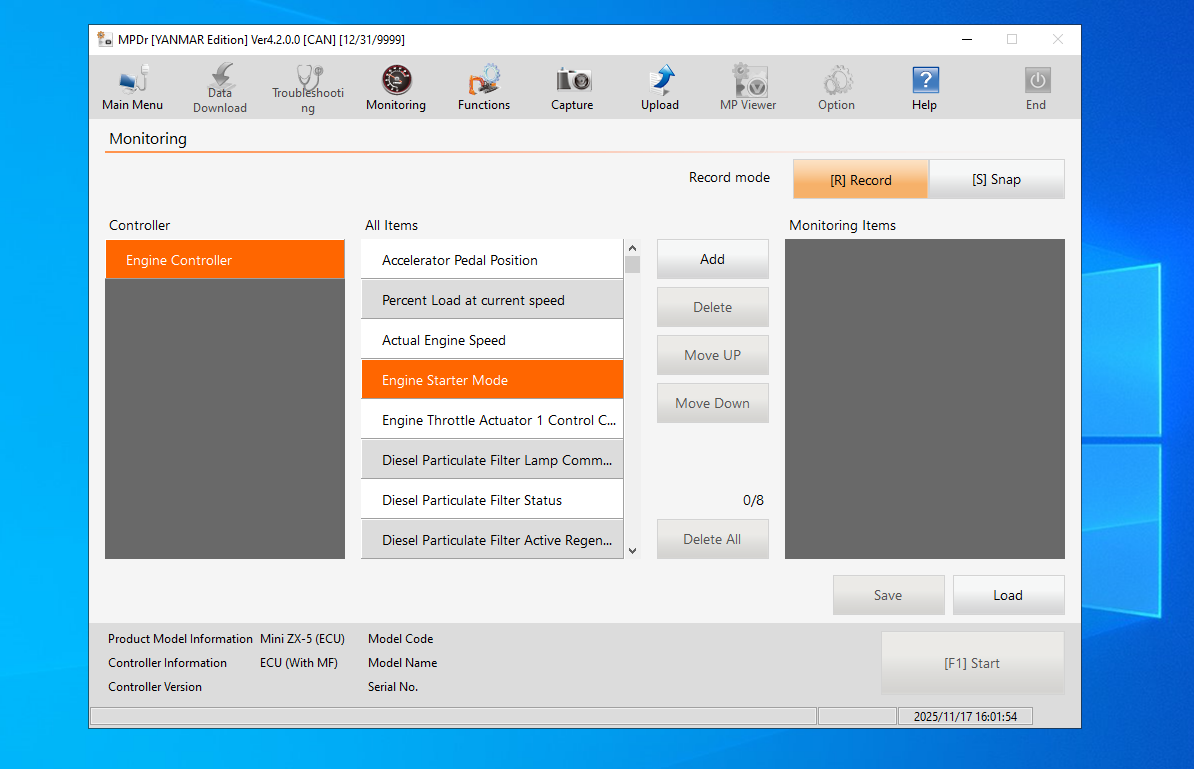Click the Mini ZX-5 (ECU) model text
Screen dimensions: 1194x769
click(302, 639)
